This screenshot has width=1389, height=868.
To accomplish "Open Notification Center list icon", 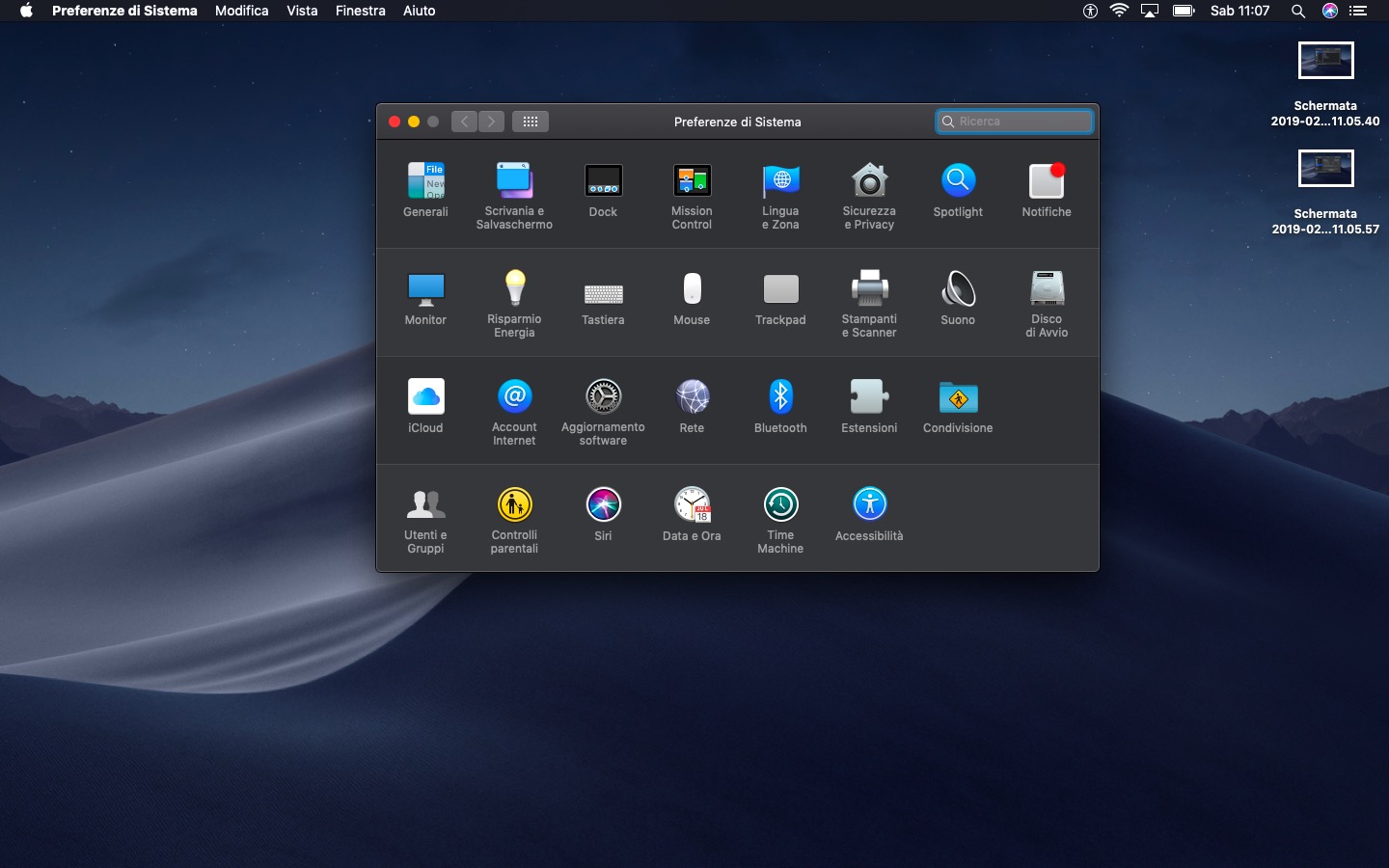I will [1358, 11].
